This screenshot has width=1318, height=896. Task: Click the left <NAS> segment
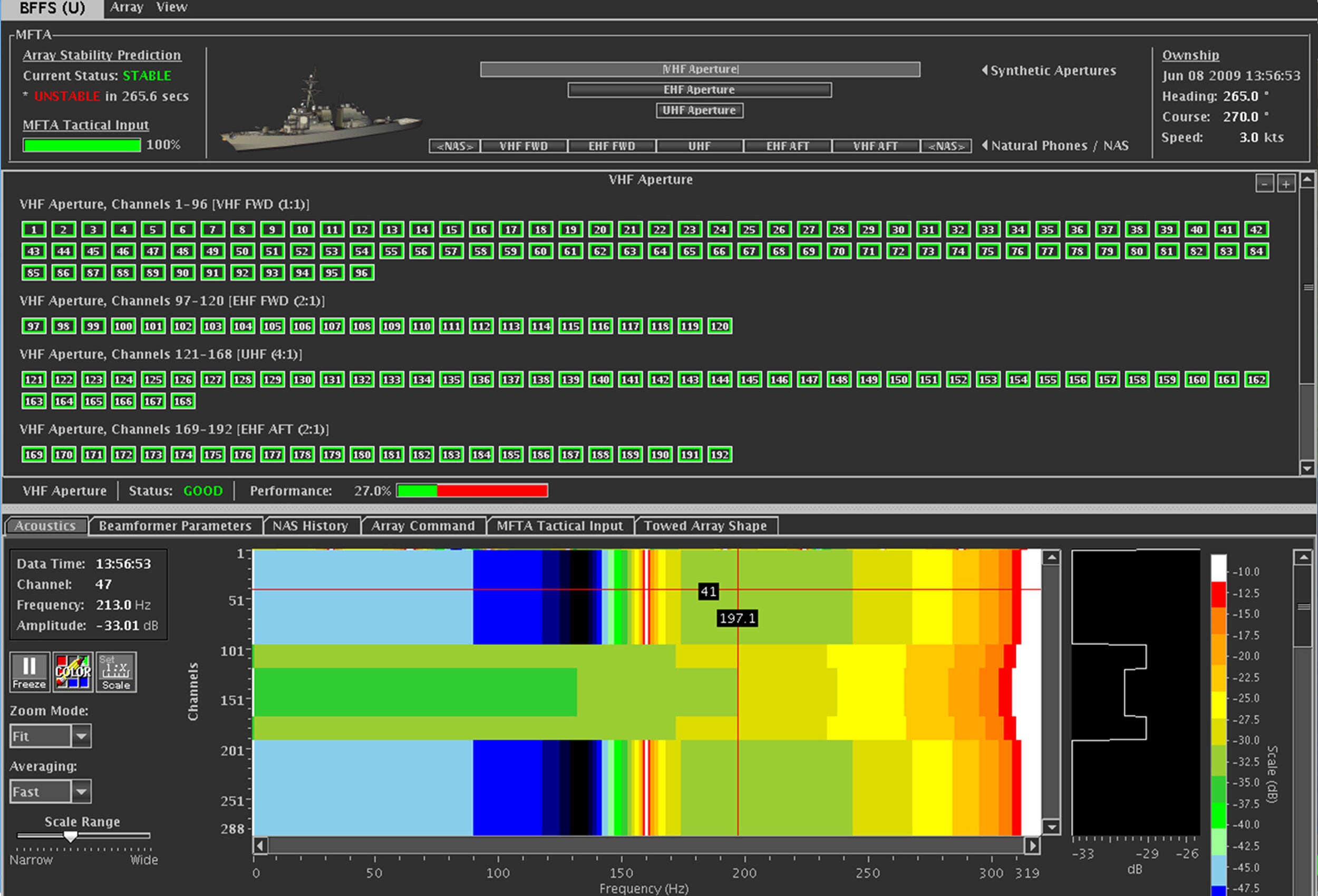[455, 146]
